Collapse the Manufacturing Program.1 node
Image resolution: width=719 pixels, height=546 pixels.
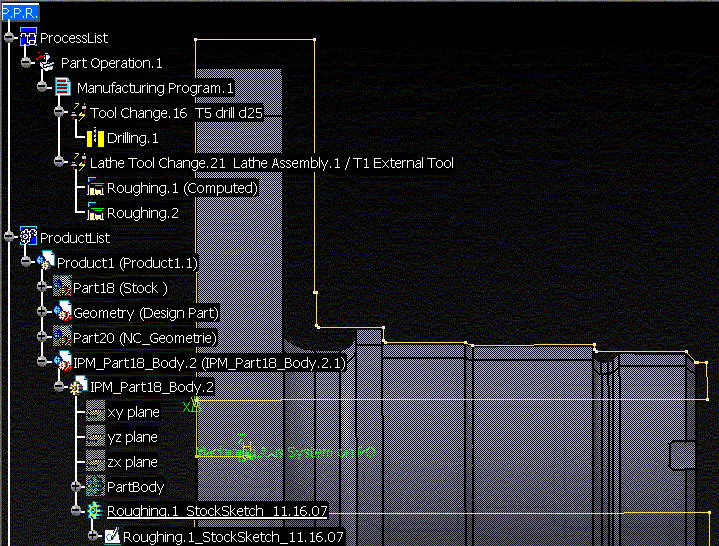point(42,88)
